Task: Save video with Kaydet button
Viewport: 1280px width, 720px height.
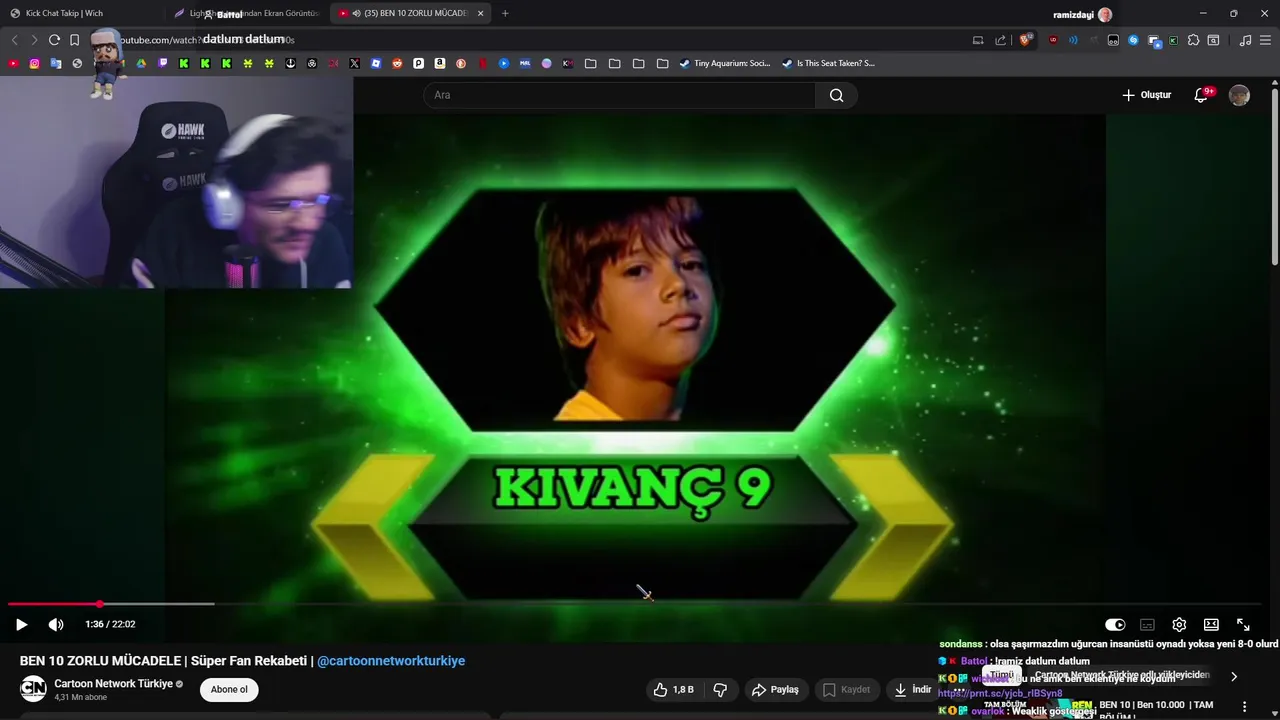Action: pyautogui.click(x=846, y=689)
